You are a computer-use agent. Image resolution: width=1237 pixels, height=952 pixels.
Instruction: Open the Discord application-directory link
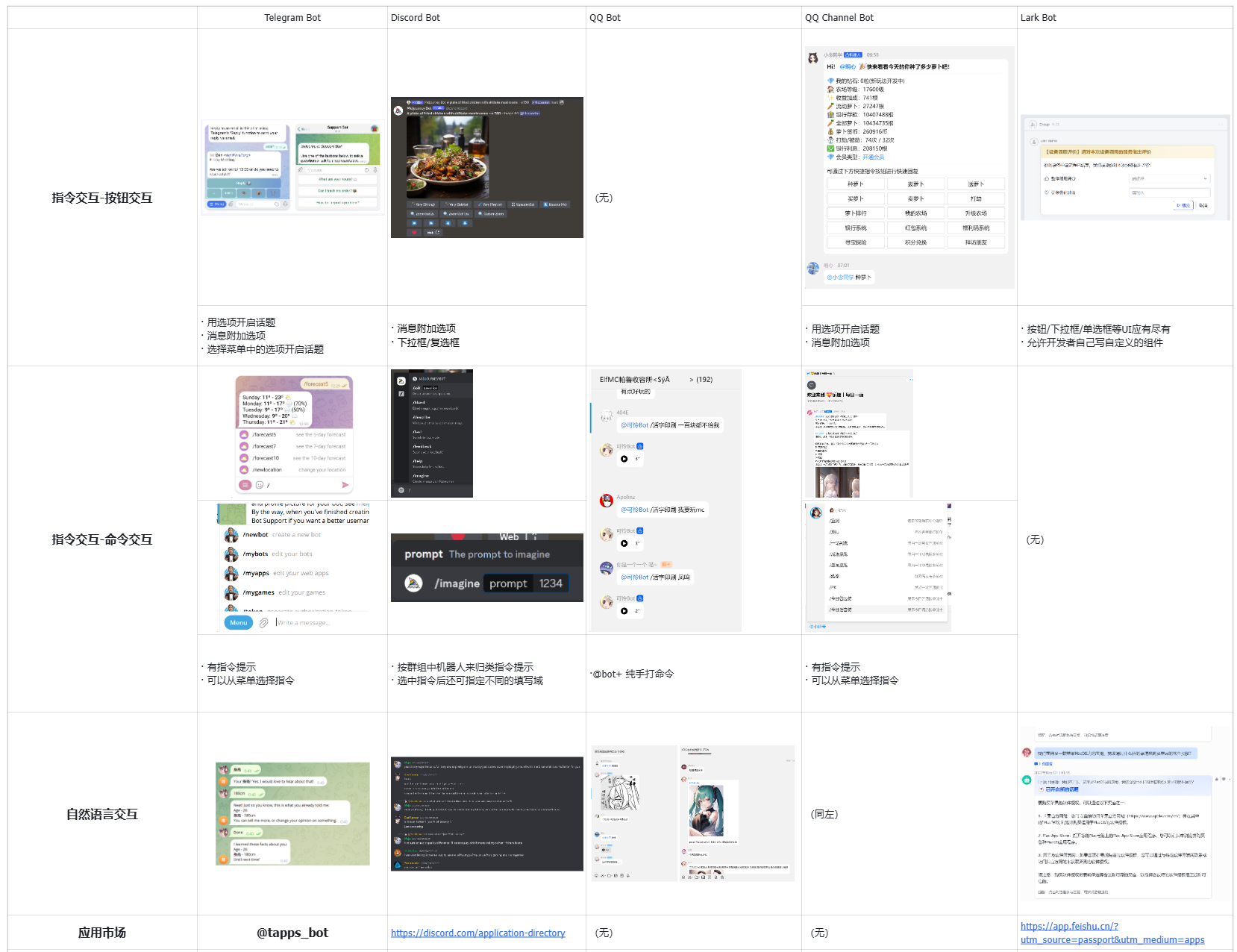(477, 933)
